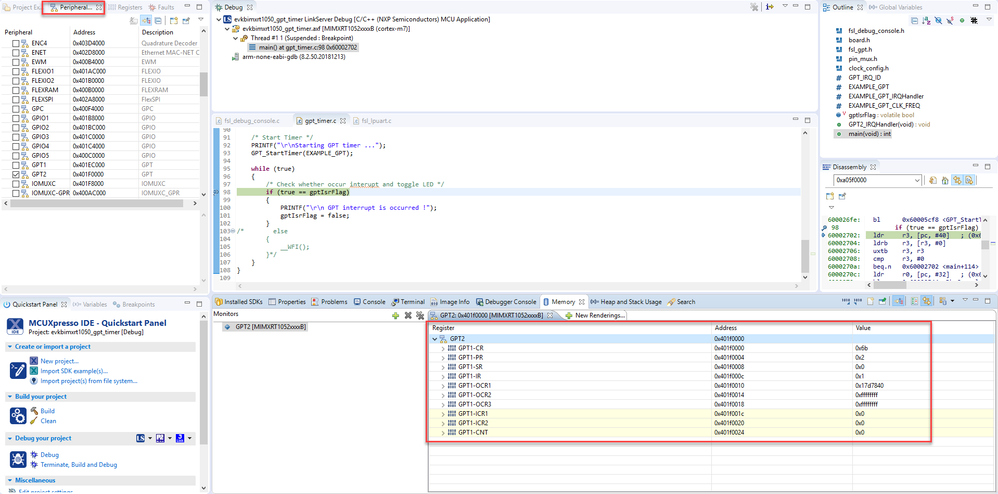Switch to the Registers tab
The height and width of the screenshot is (494, 998).
click(x=125, y=7)
